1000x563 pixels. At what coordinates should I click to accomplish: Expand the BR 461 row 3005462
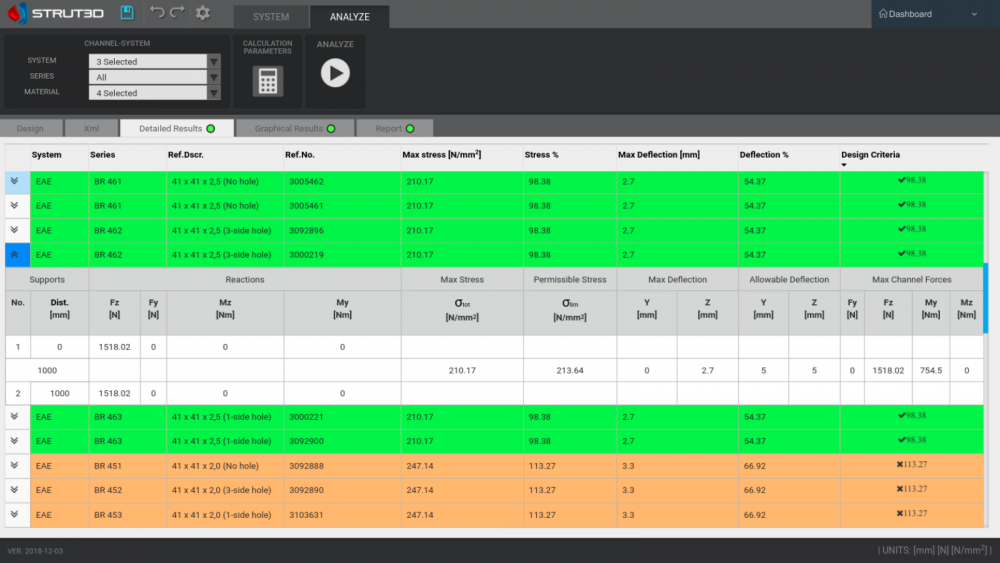[15, 182]
